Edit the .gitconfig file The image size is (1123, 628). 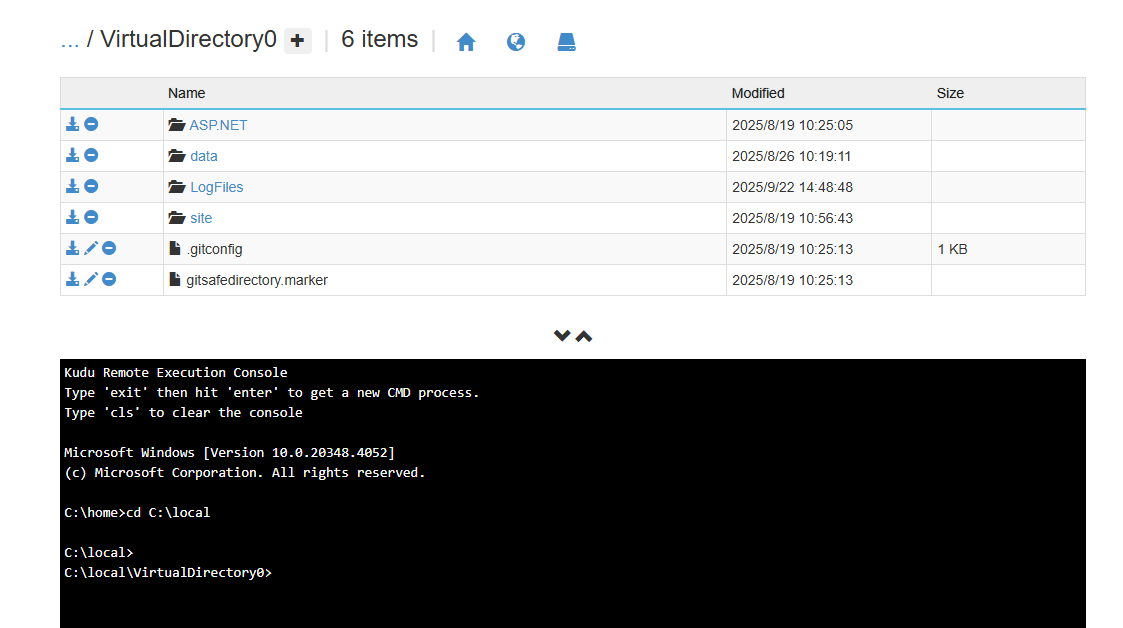[x=90, y=248]
